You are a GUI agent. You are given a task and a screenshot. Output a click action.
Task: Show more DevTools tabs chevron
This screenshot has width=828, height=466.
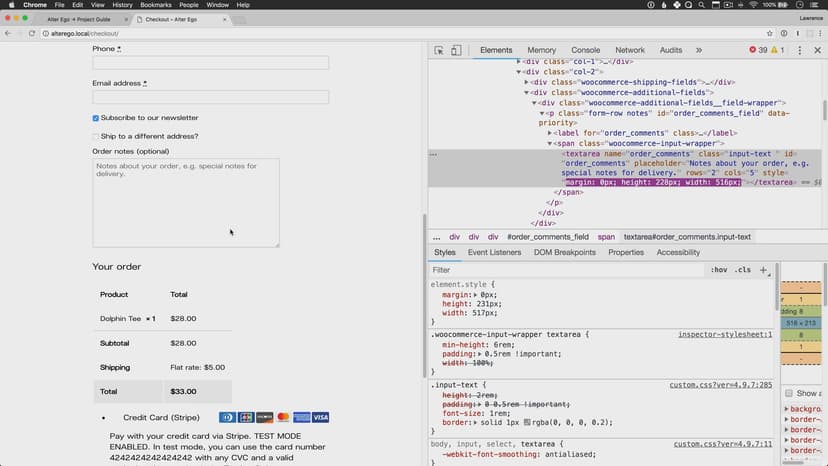pos(698,50)
